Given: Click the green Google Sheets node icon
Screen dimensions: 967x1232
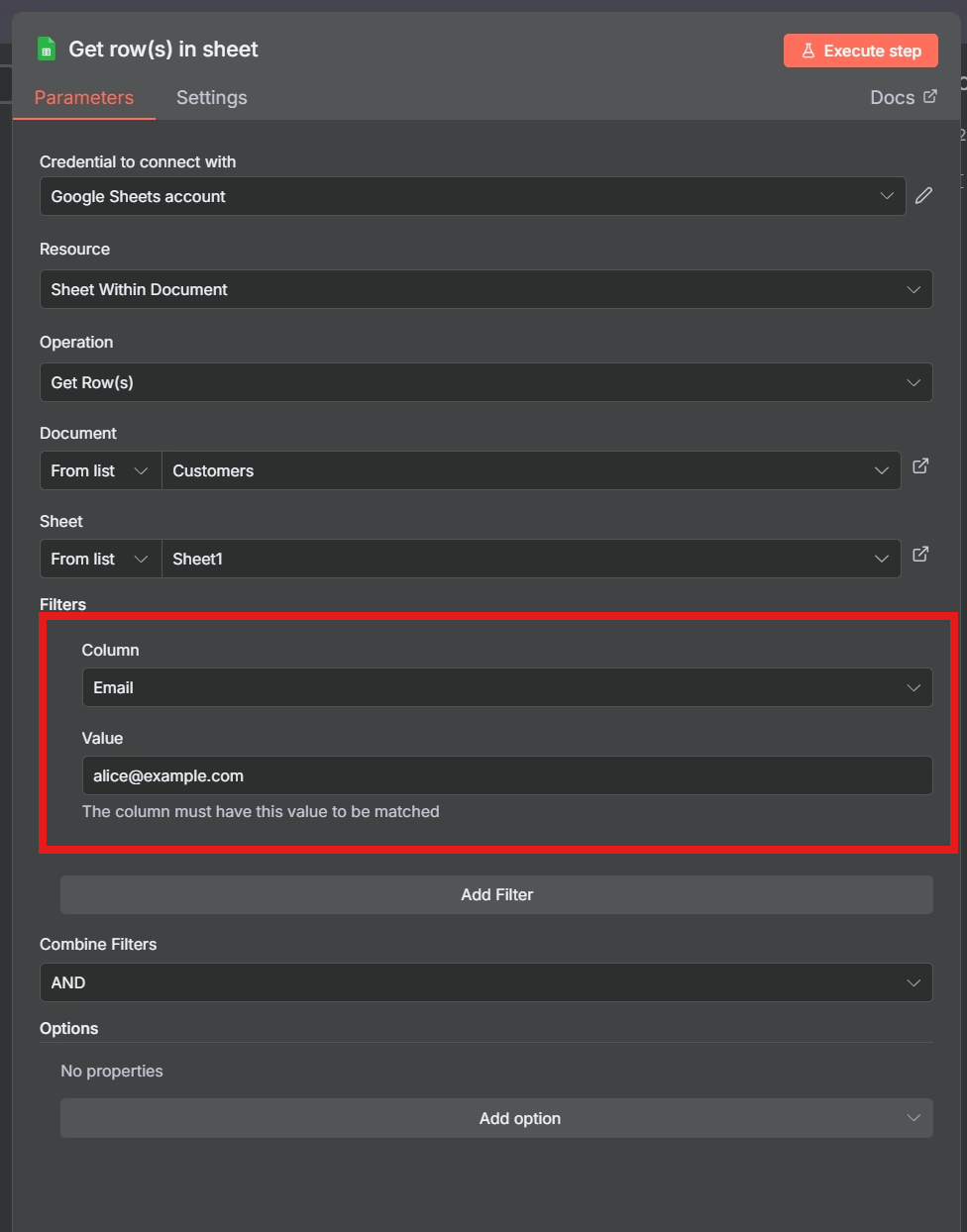Looking at the screenshot, I should click(46, 50).
